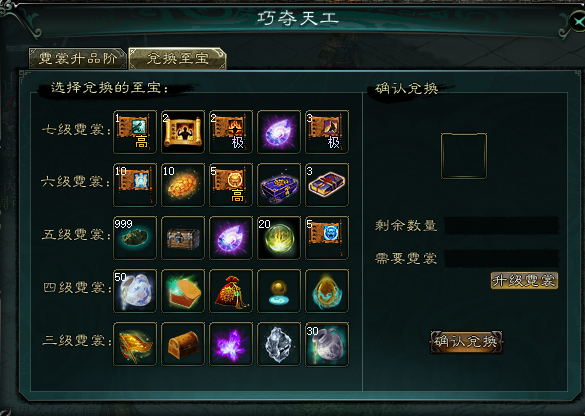
Task: Click the wrapped gift book marked 3
Action: coord(327,185)
